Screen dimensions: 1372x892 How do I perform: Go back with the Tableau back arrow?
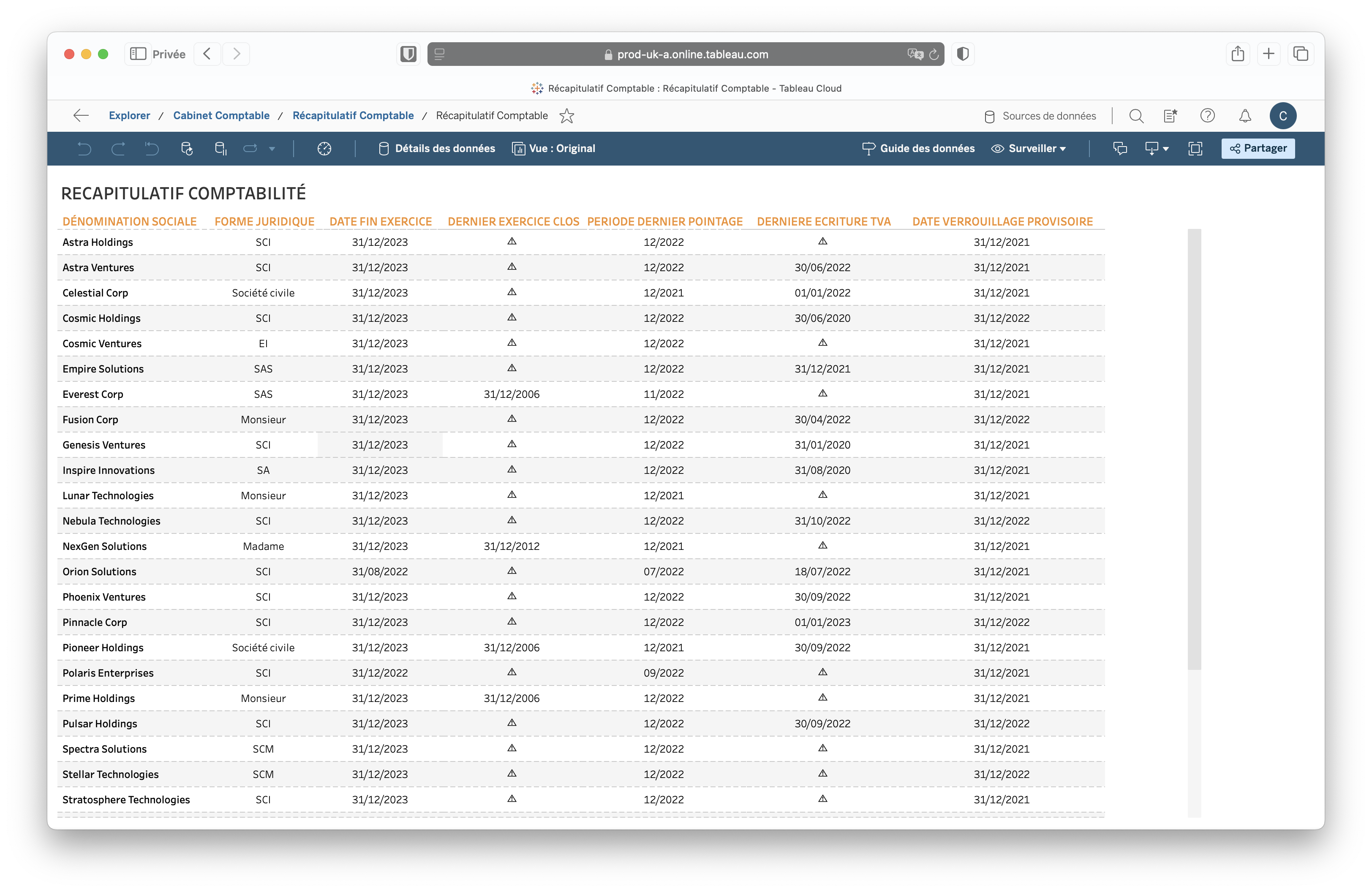[x=81, y=116]
